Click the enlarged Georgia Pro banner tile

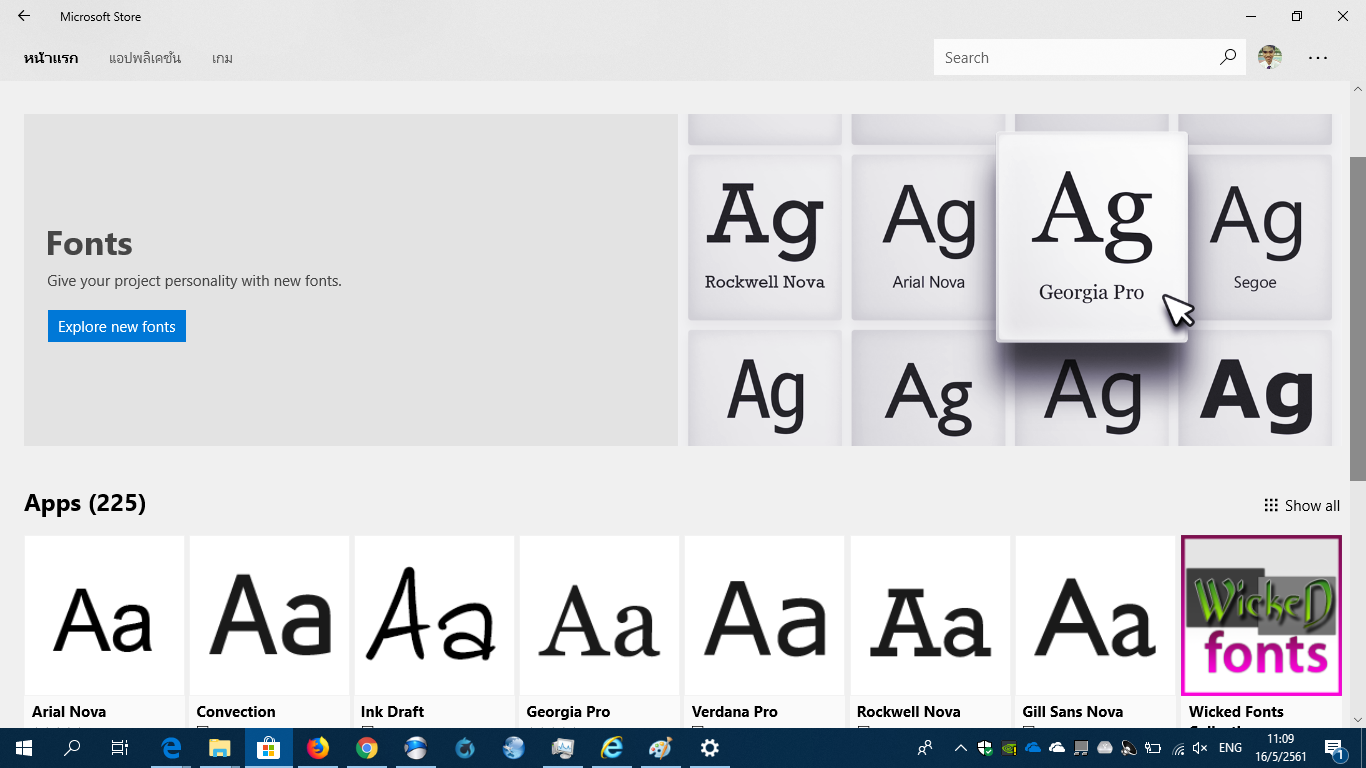point(1092,237)
